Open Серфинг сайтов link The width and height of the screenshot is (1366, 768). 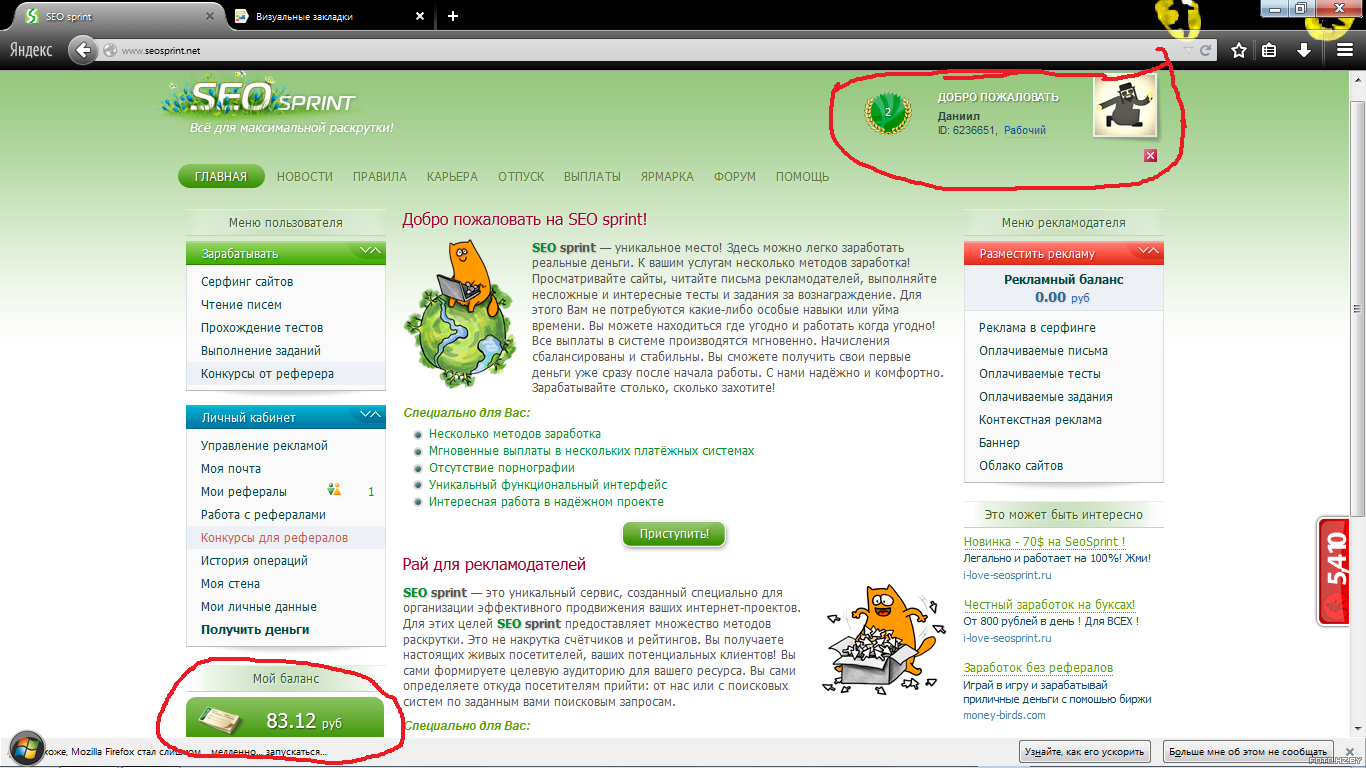click(247, 282)
